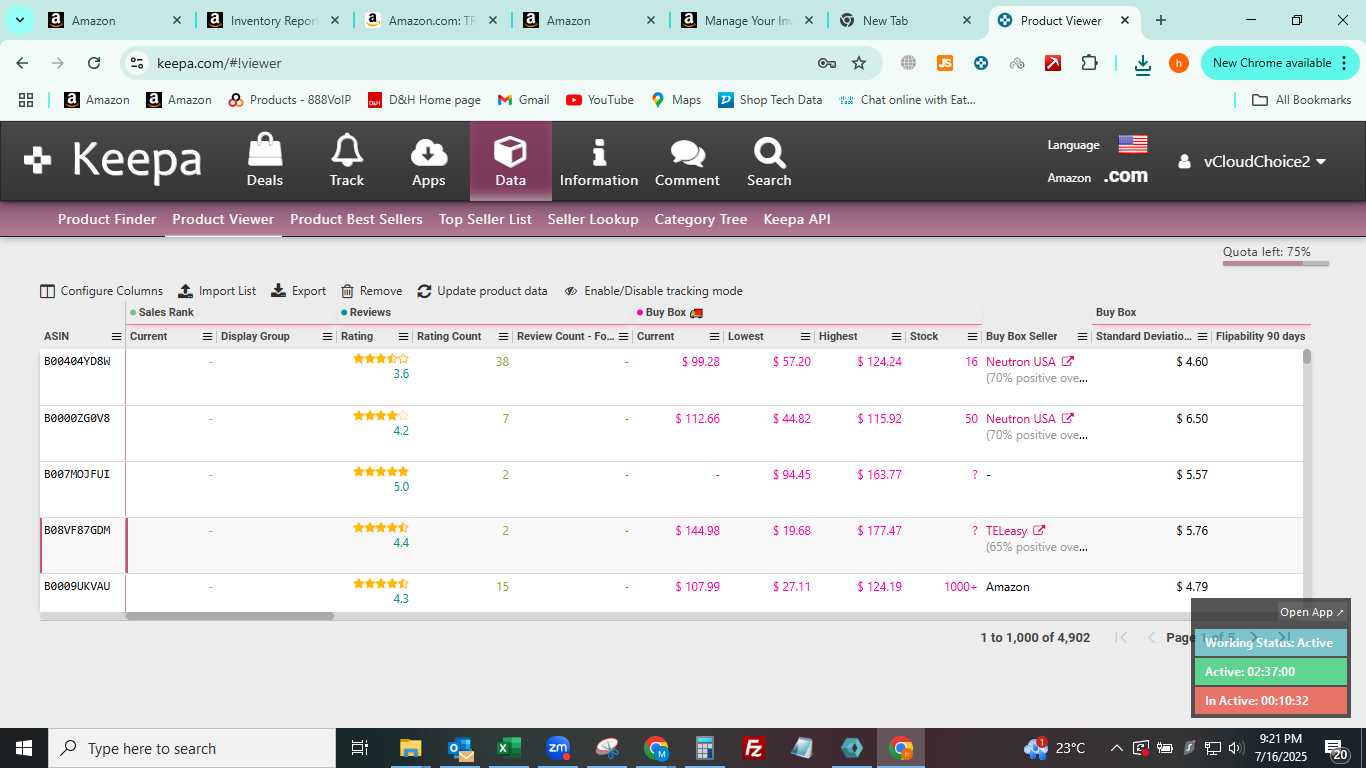The width and height of the screenshot is (1366, 768).
Task: Open Calculator from the taskbar
Action: [x=705, y=748]
